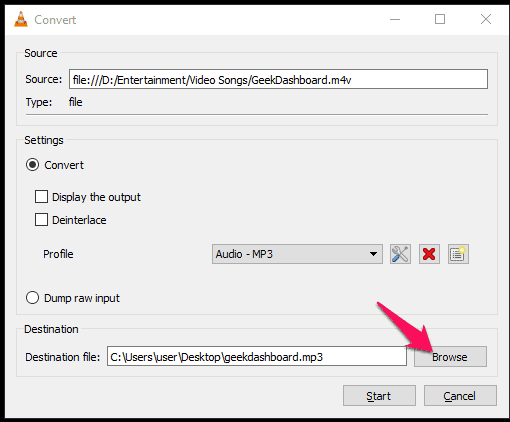Open the Audio - MP3 profile dropdown
Image resolution: width=510 pixels, height=422 pixels.
click(x=297, y=254)
